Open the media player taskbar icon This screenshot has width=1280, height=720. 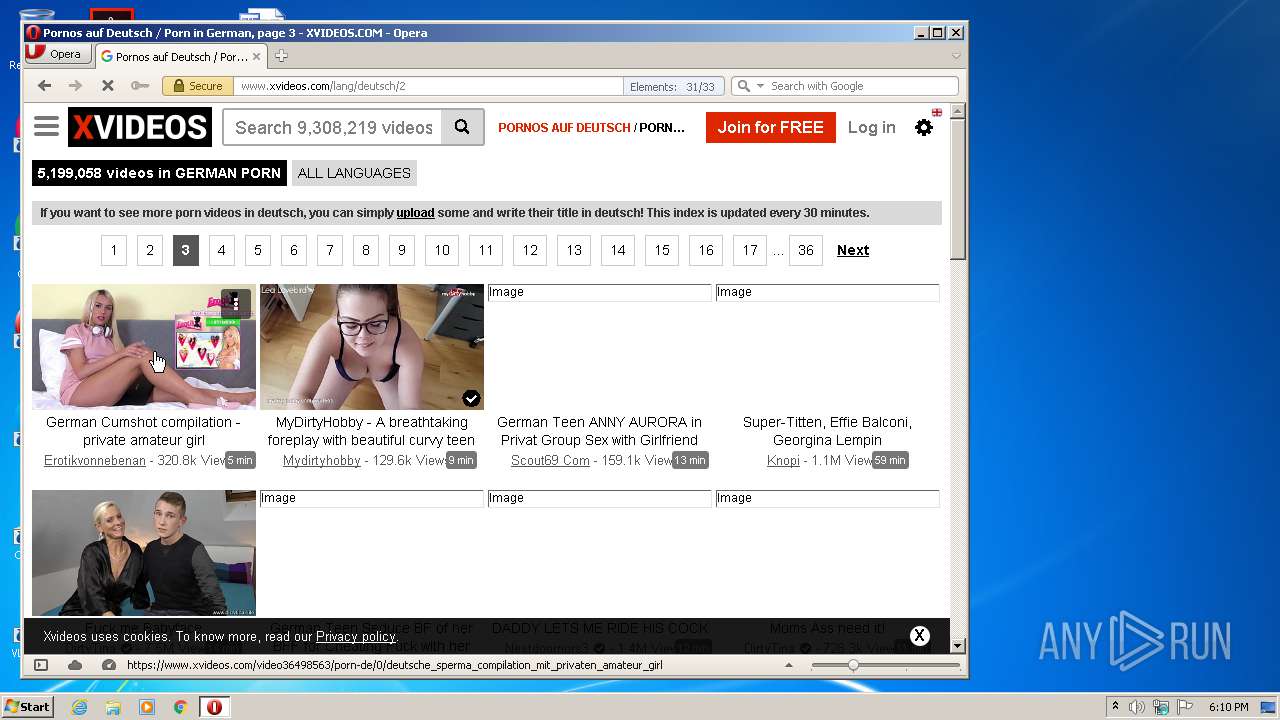[x=147, y=707]
